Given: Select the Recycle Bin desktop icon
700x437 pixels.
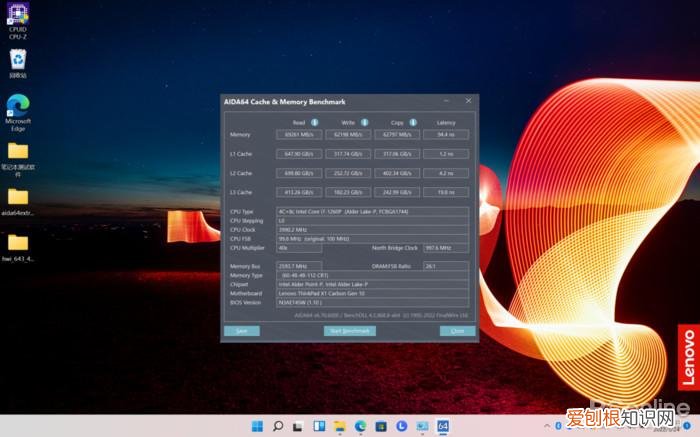Looking at the screenshot, I should point(18,64).
